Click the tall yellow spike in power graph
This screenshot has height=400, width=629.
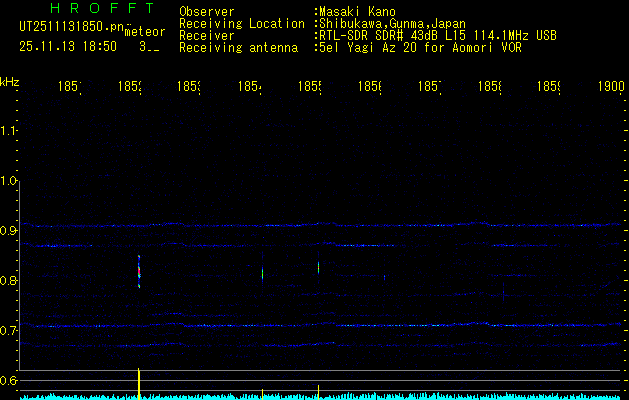pyautogui.click(x=139, y=382)
